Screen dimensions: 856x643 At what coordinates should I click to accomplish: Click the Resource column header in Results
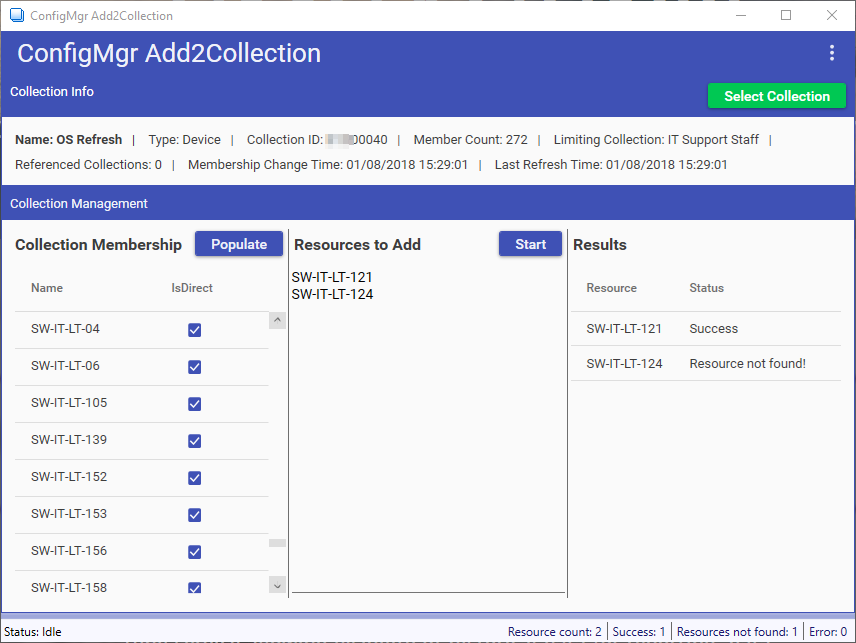tap(611, 288)
